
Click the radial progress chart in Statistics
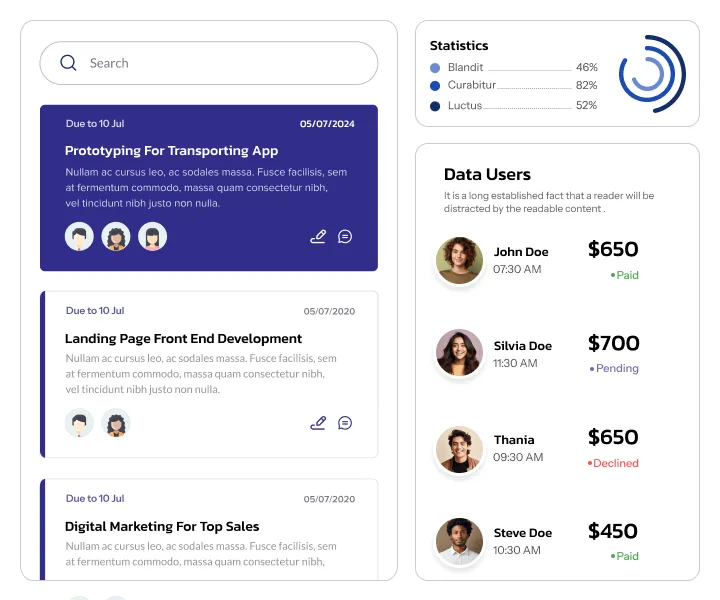point(652,74)
